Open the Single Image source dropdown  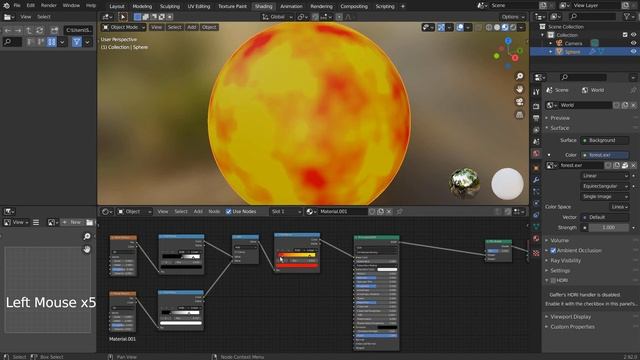pos(605,196)
